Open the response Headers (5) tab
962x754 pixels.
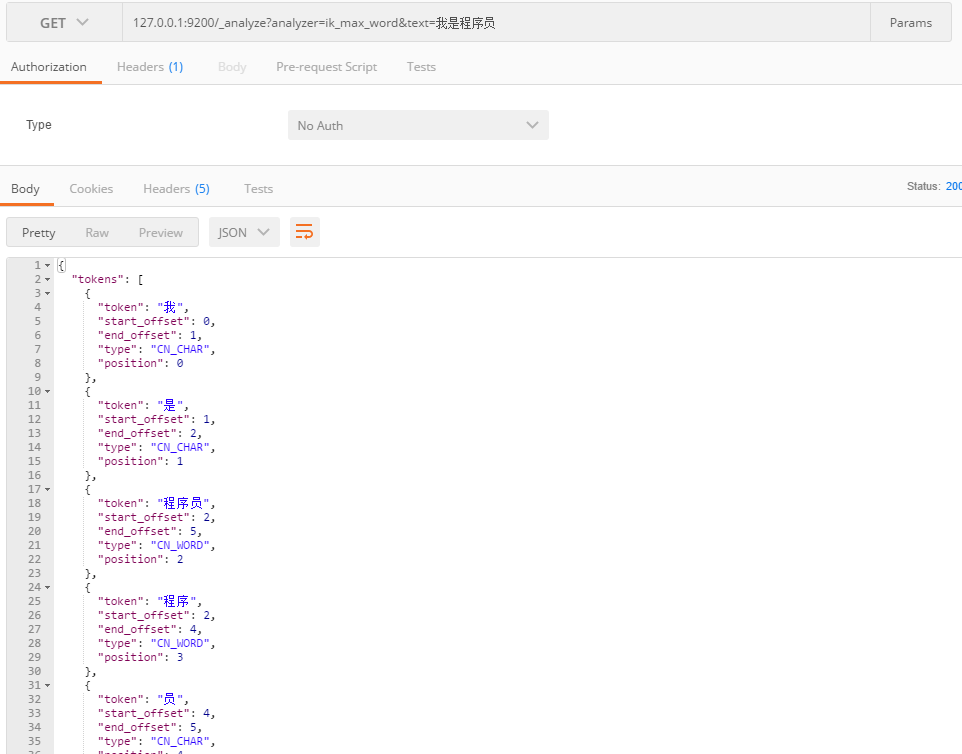pyautogui.click(x=176, y=189)
